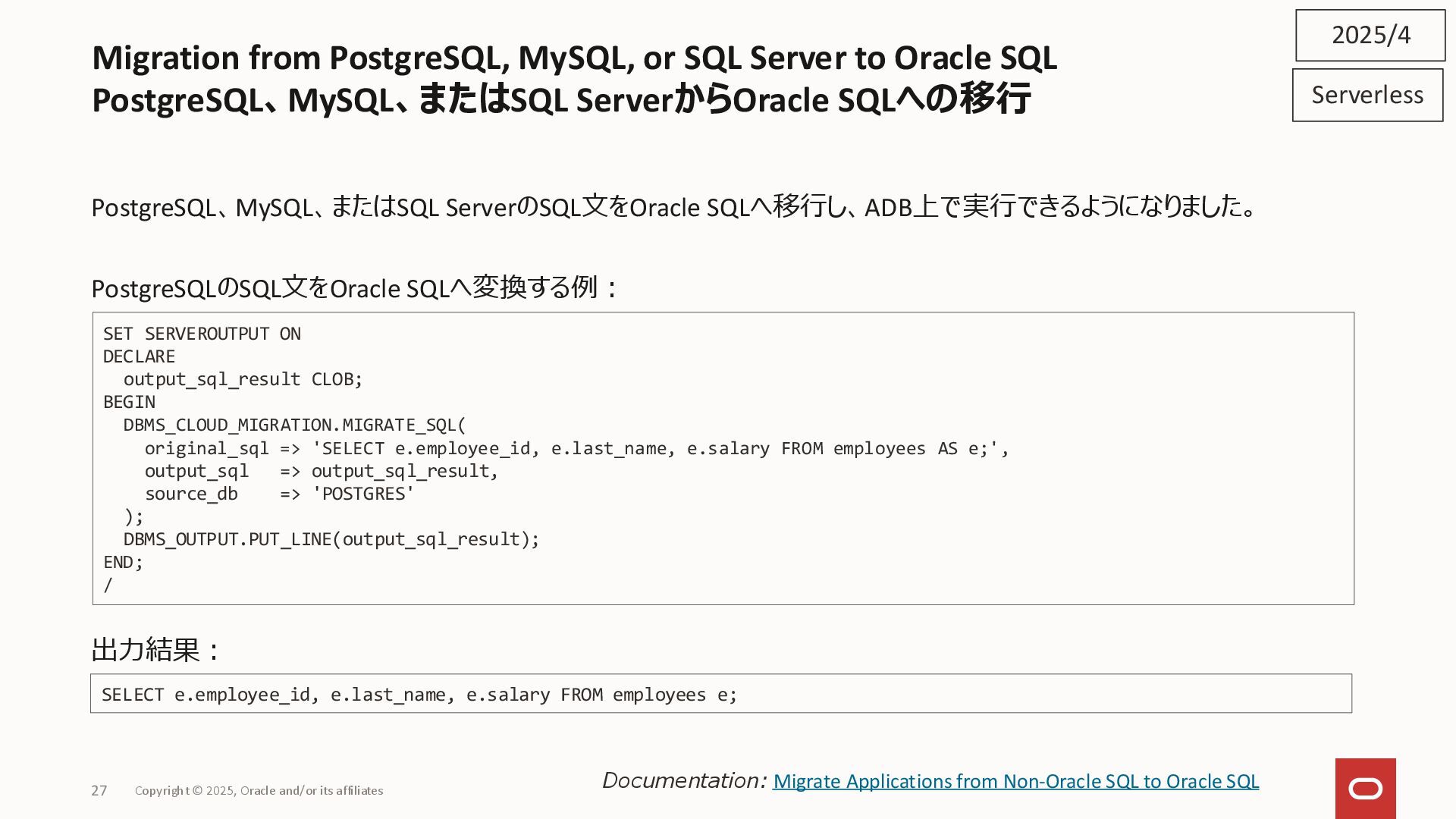Click the English slide title text
This screenshot has height=819, width=1456.
[x=574, y=58]
